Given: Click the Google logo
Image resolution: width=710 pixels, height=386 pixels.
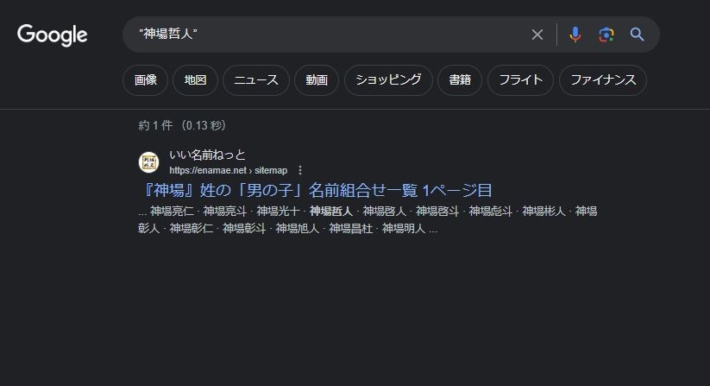Looking at the screenshot, I should [53, 35].
